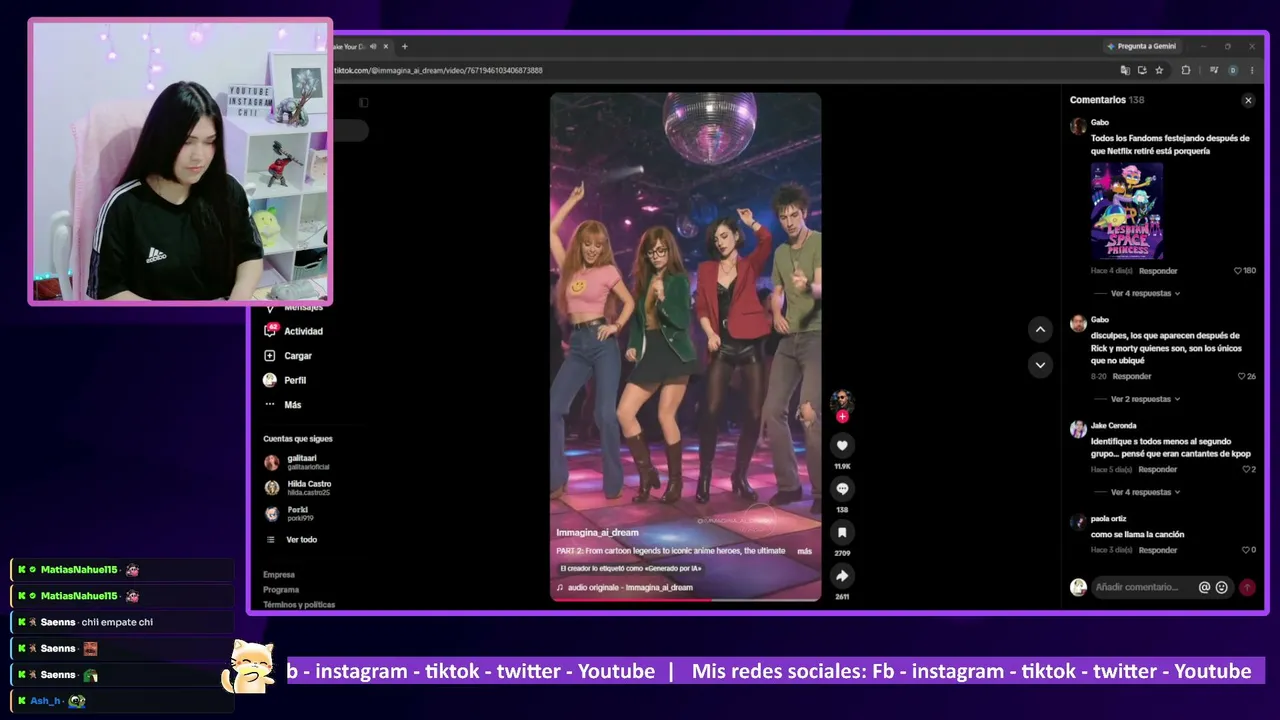Insert a mention with the @ icon
Viewport: 1280px width, 720px height.
pos(1205,587)
